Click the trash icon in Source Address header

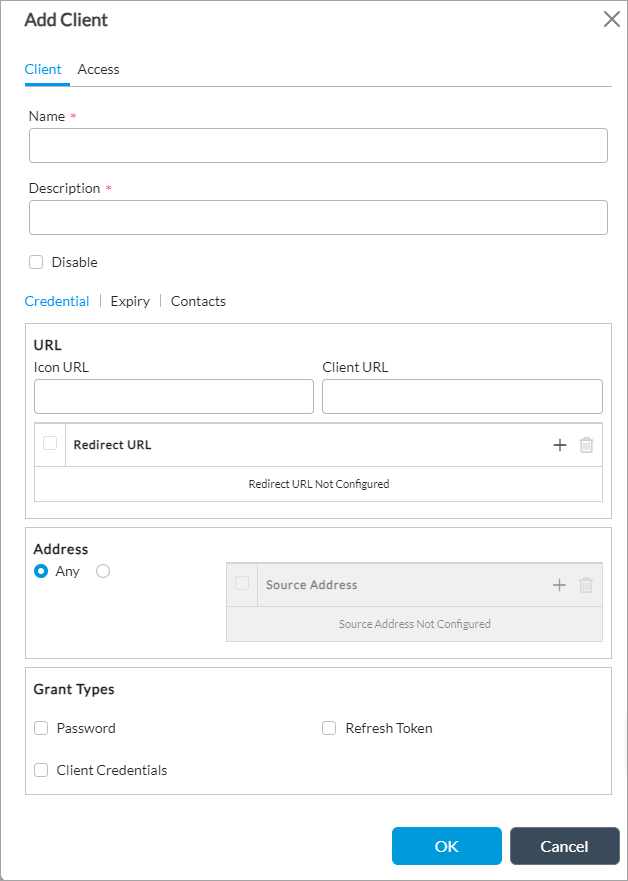click(586, 585)
